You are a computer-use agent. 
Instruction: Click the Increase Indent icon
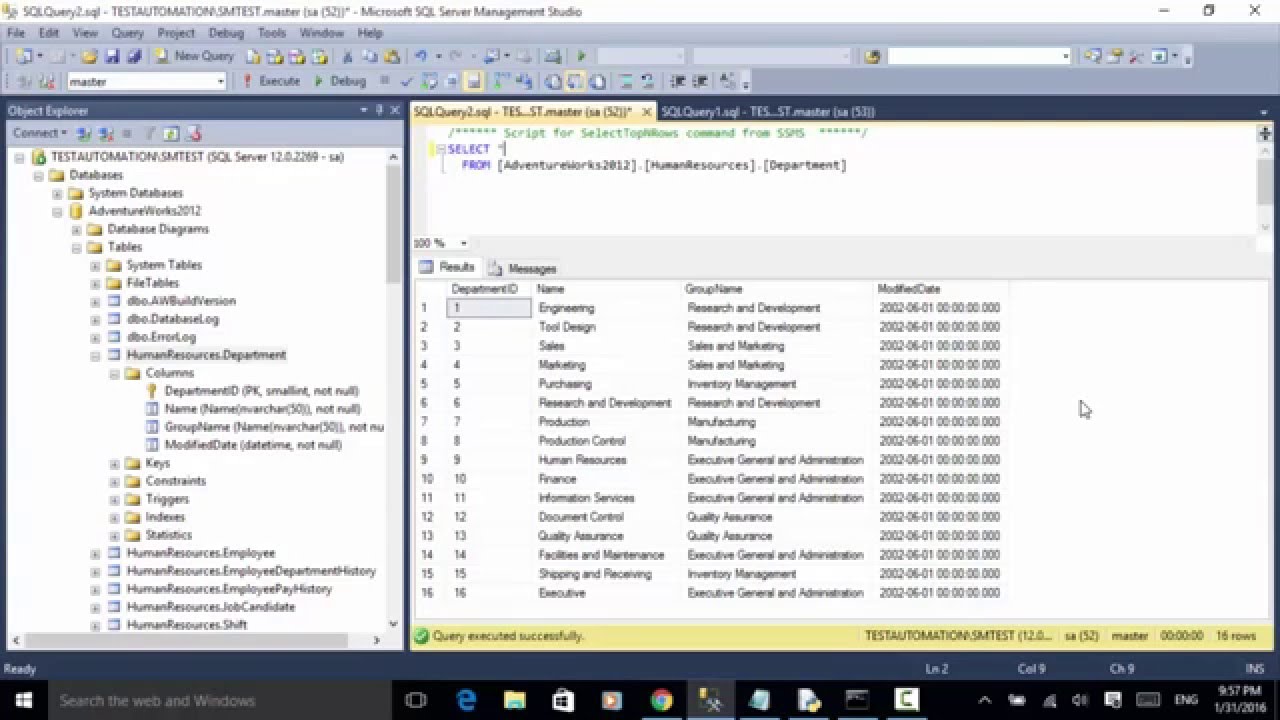coord(701,81)
